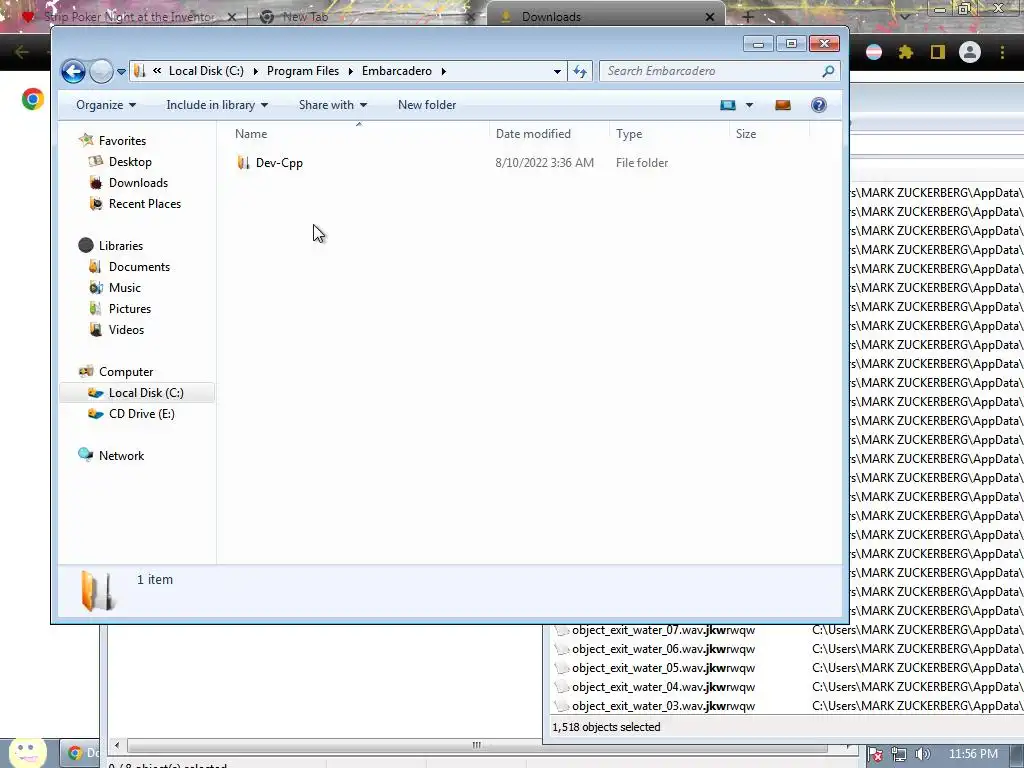Select object_exit_water_03.wav.jkwrwqw in background list
1024x768 pixels.
[664, 706]
